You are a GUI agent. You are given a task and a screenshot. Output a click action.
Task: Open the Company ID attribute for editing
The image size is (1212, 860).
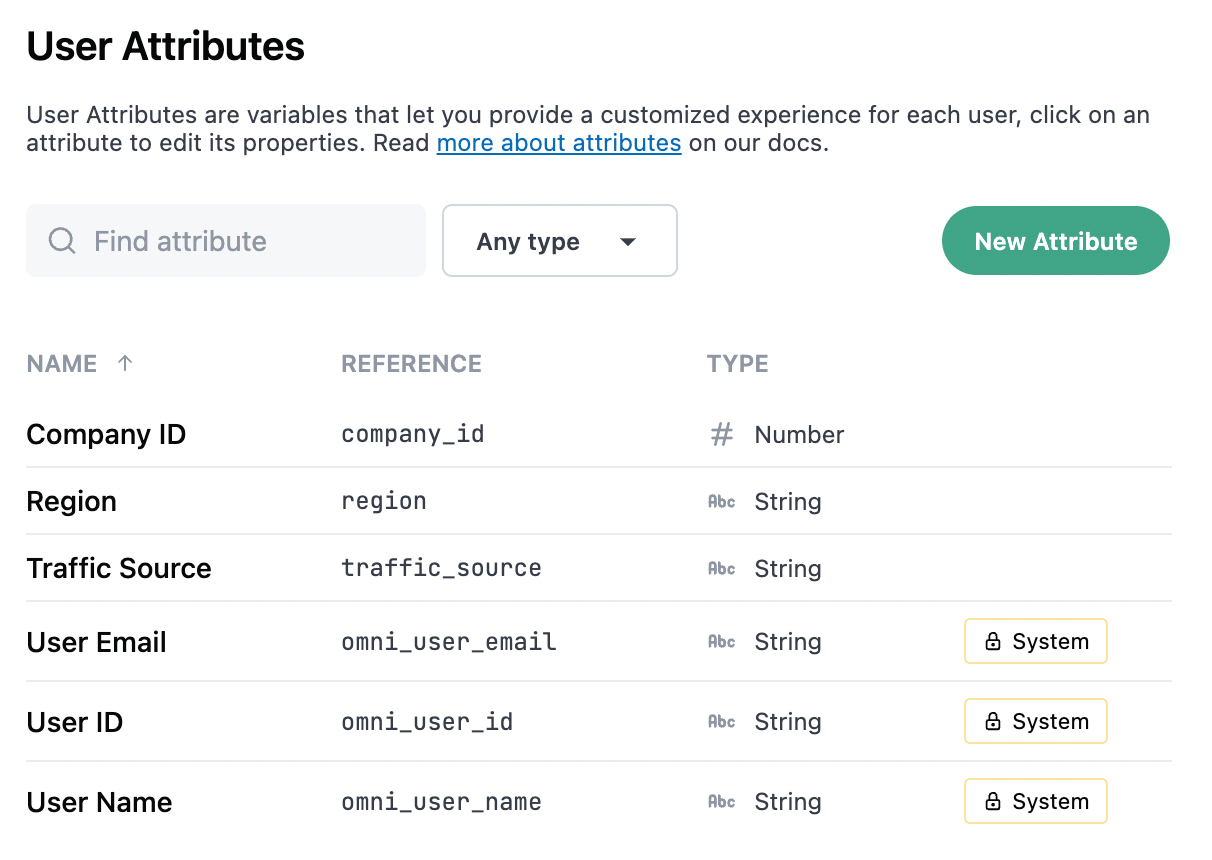[x=106, y=434]
